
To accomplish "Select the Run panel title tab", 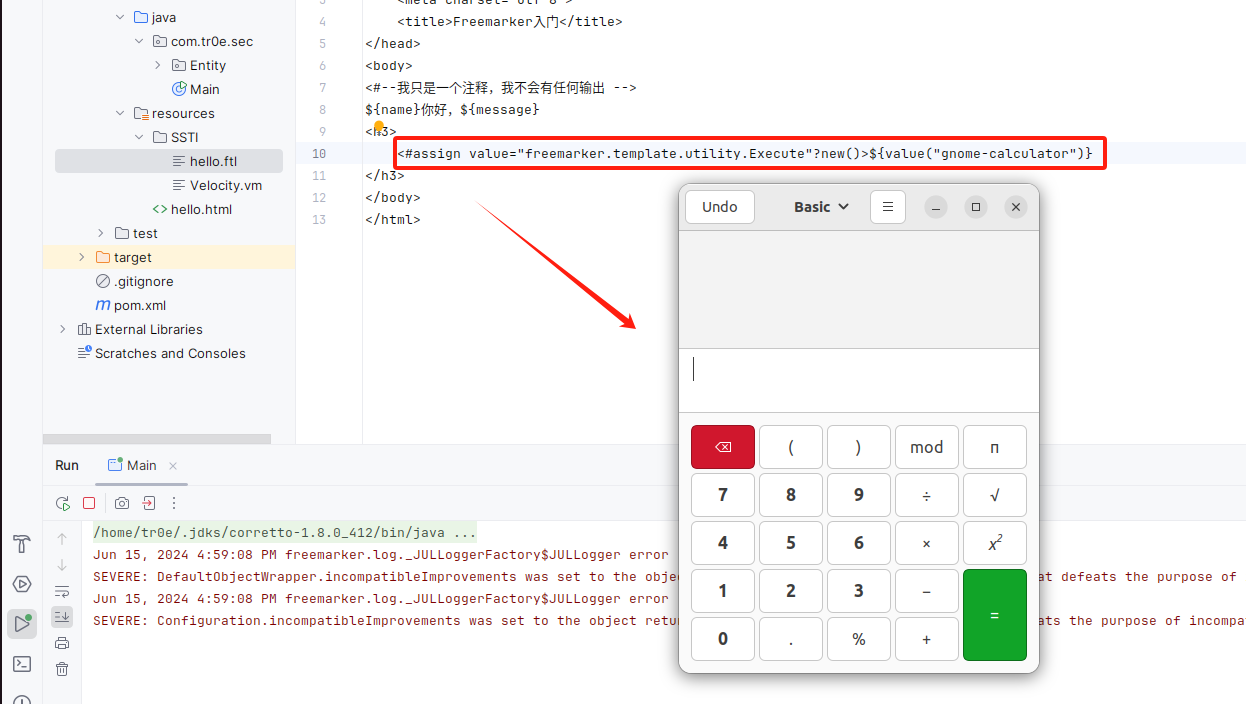I will (67, 465).
